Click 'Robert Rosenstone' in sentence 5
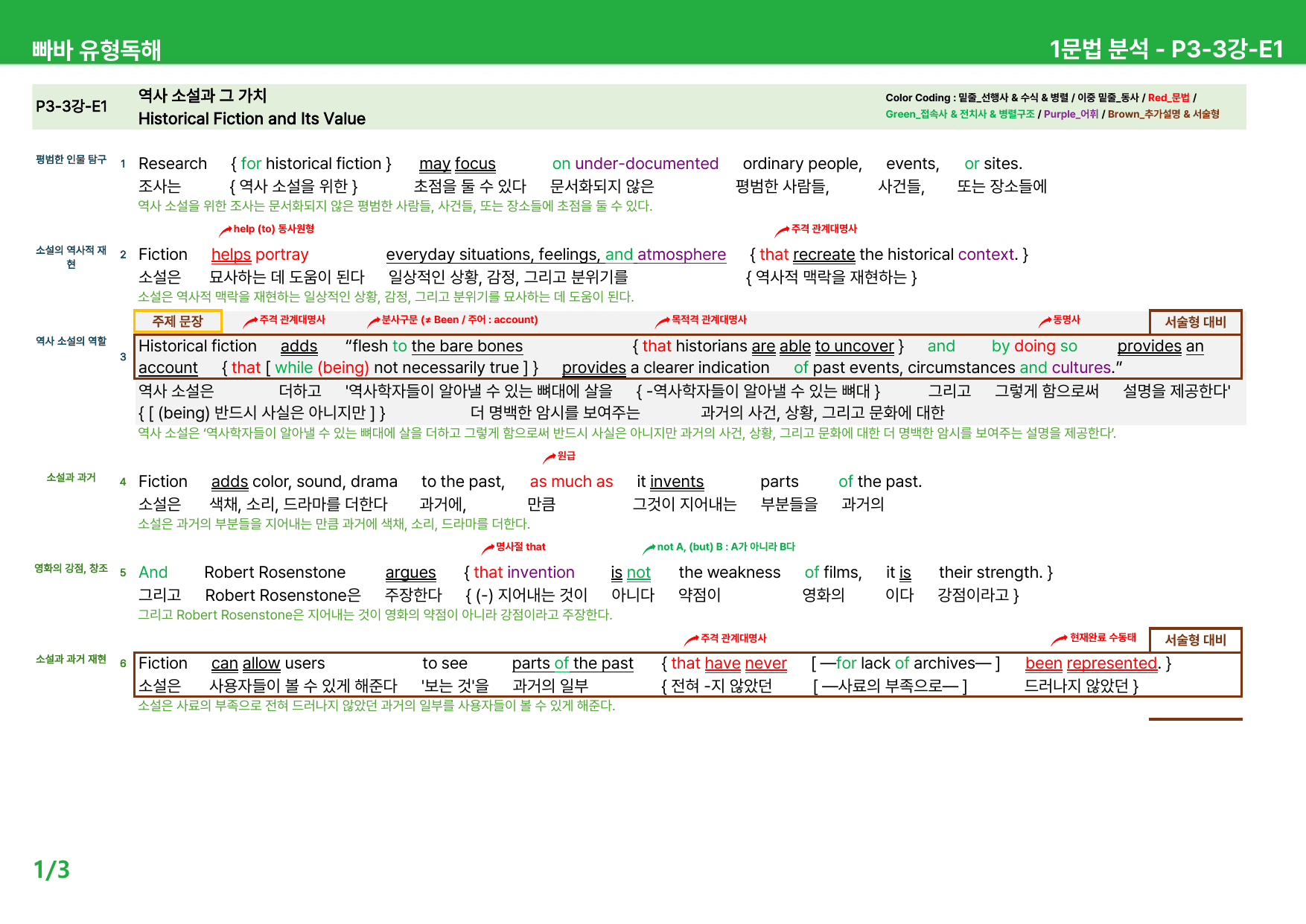Viewport: 1306px width, 924px height. [x=275, y=573]
